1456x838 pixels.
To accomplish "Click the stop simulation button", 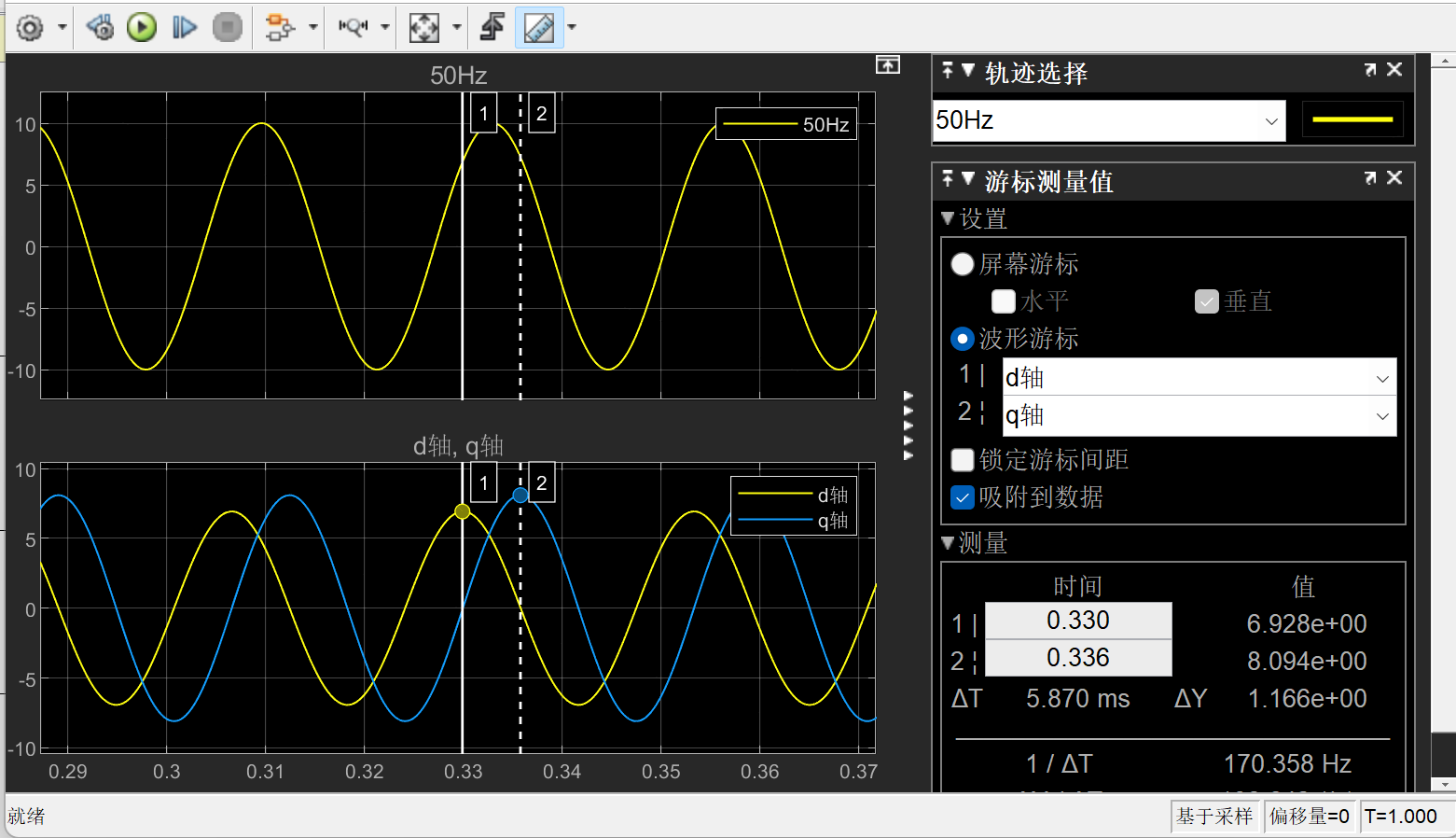I will pos(228,28).
